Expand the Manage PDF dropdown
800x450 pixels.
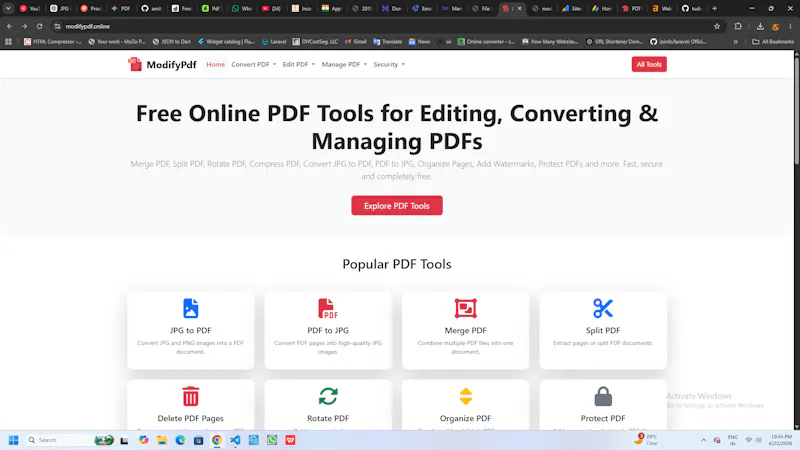pos(344,64)
